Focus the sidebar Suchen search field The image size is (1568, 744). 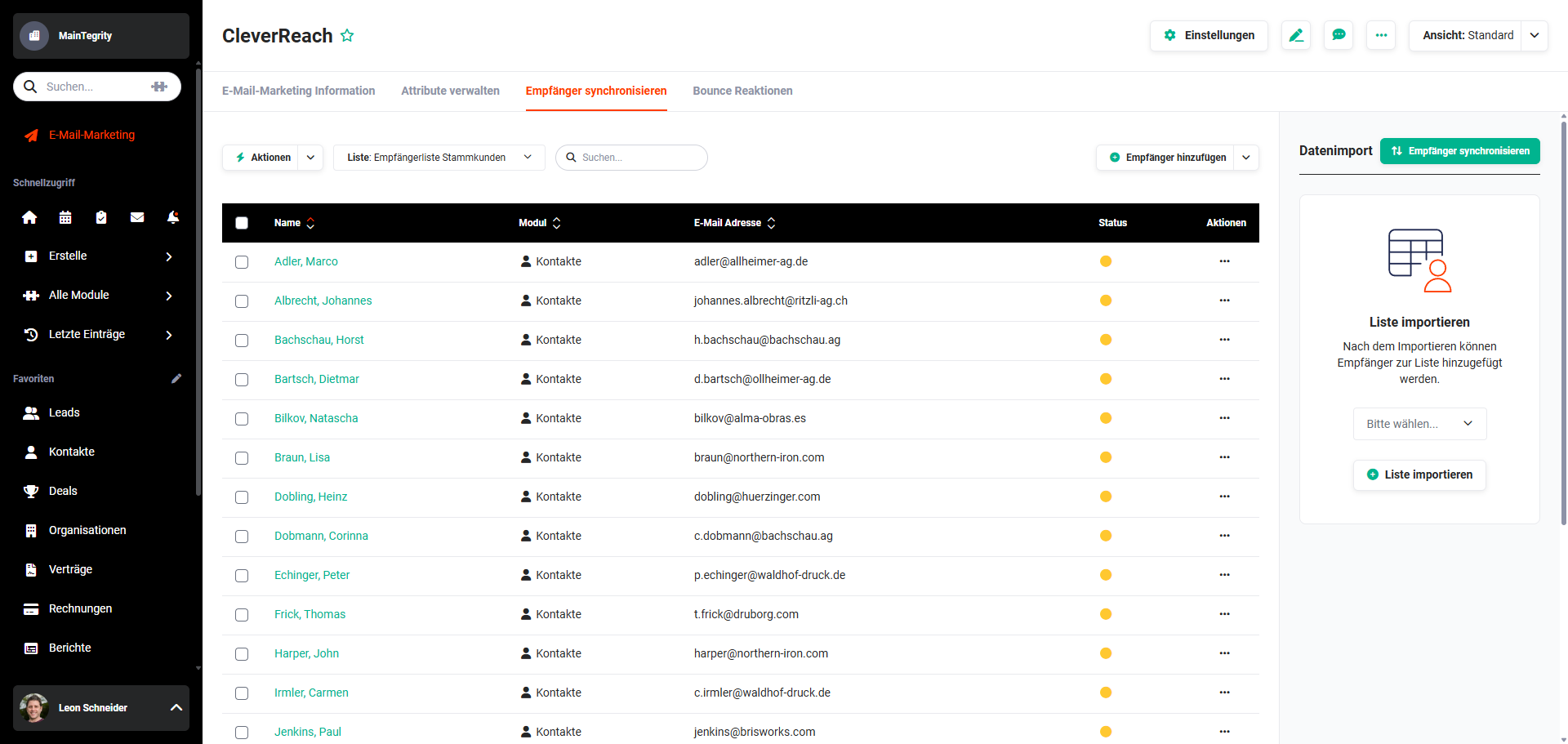(96, 87)
